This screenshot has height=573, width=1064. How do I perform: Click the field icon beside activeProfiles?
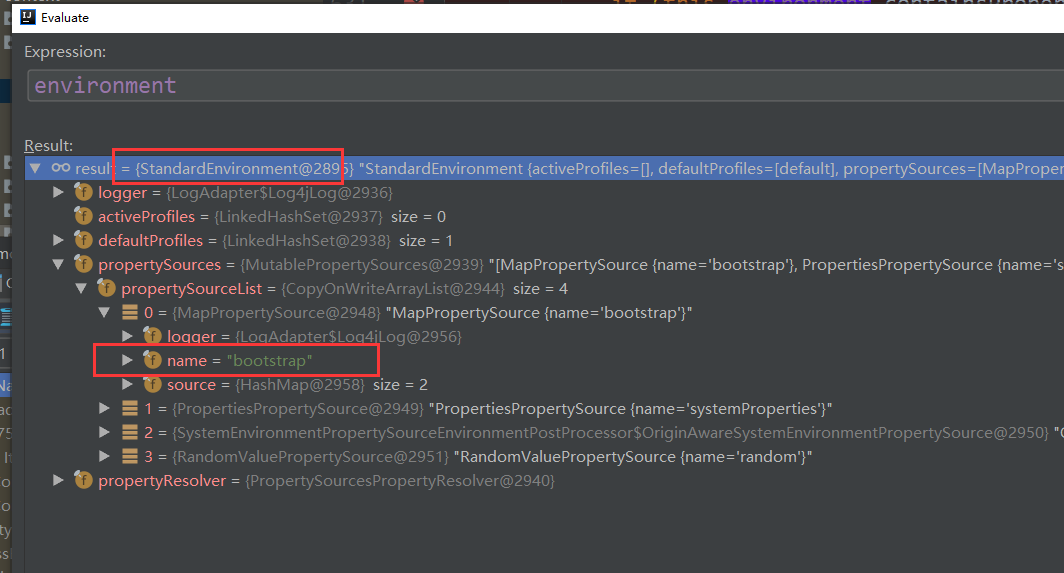coord(83,217)
